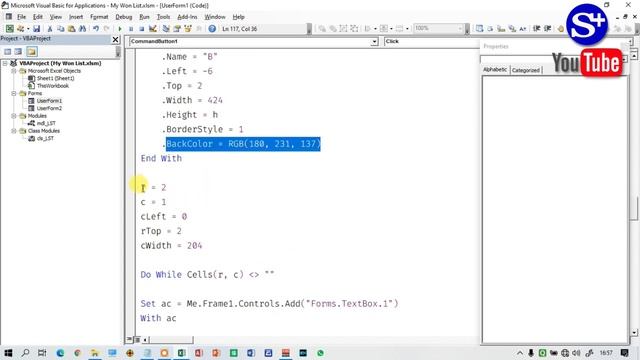Open the View menu
Viewport: 640px width, 360px height.
(56, 17)
